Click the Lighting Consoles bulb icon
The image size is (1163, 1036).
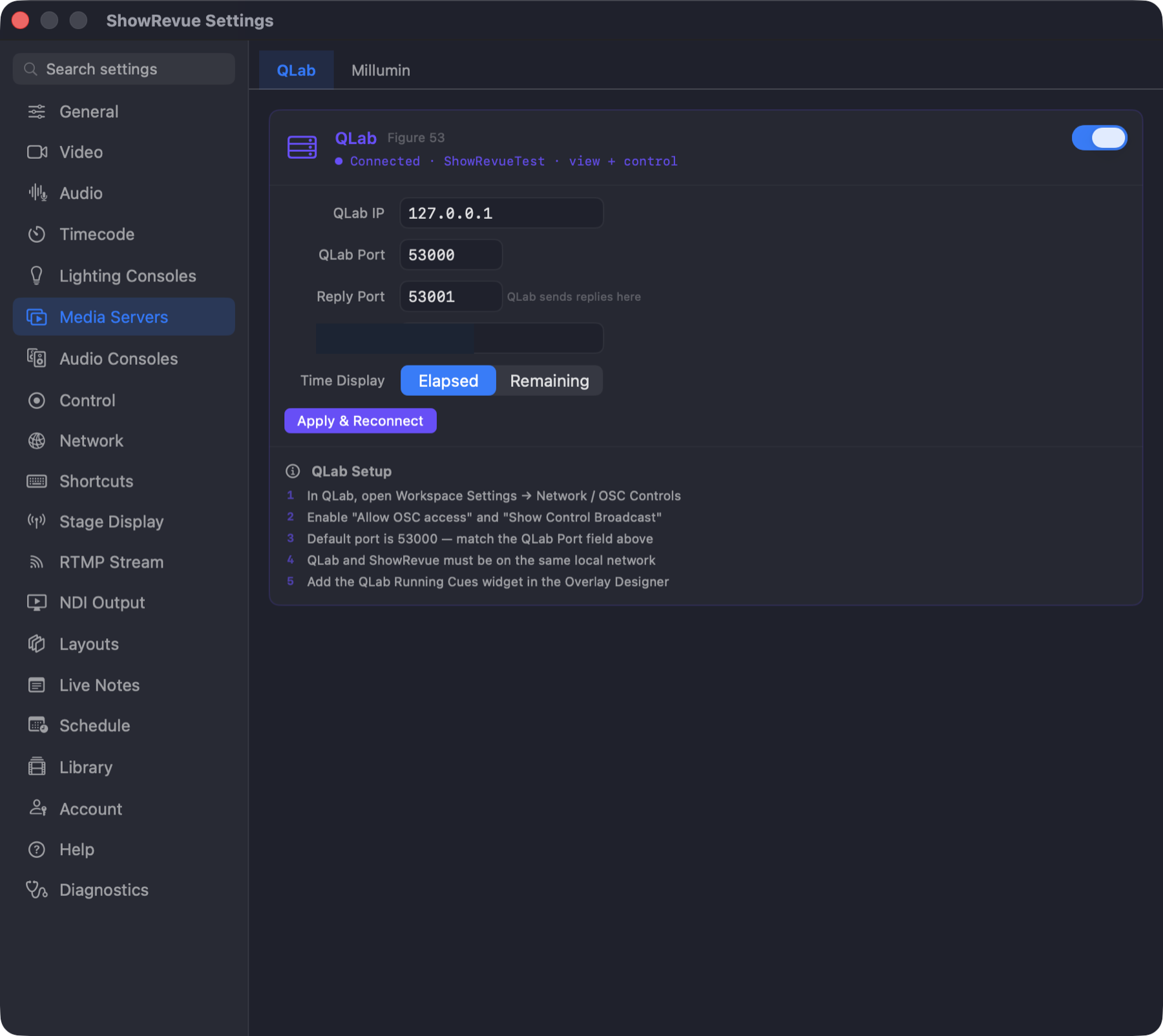(x=37, y=276)
